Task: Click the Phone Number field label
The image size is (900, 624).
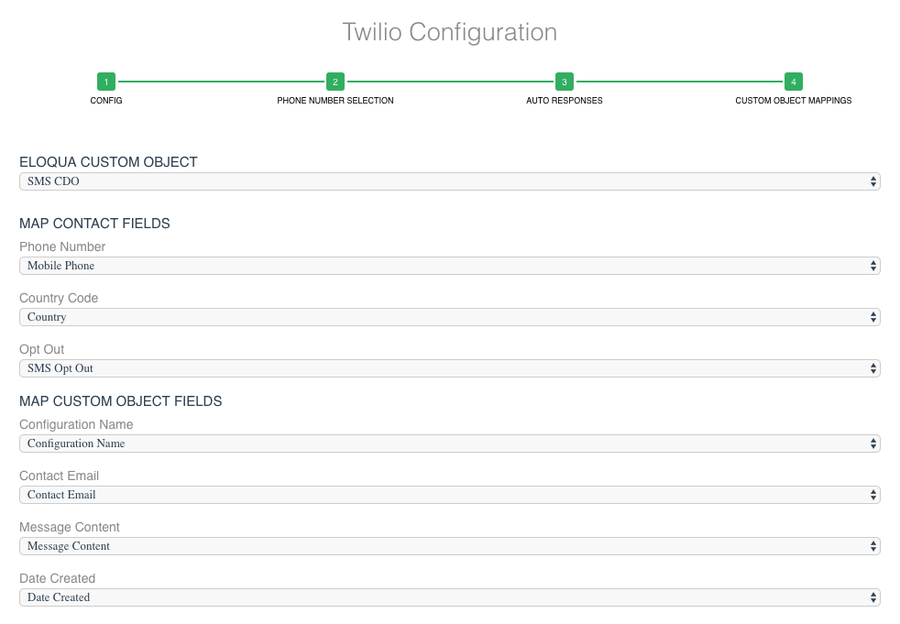Action: [63, 247]
